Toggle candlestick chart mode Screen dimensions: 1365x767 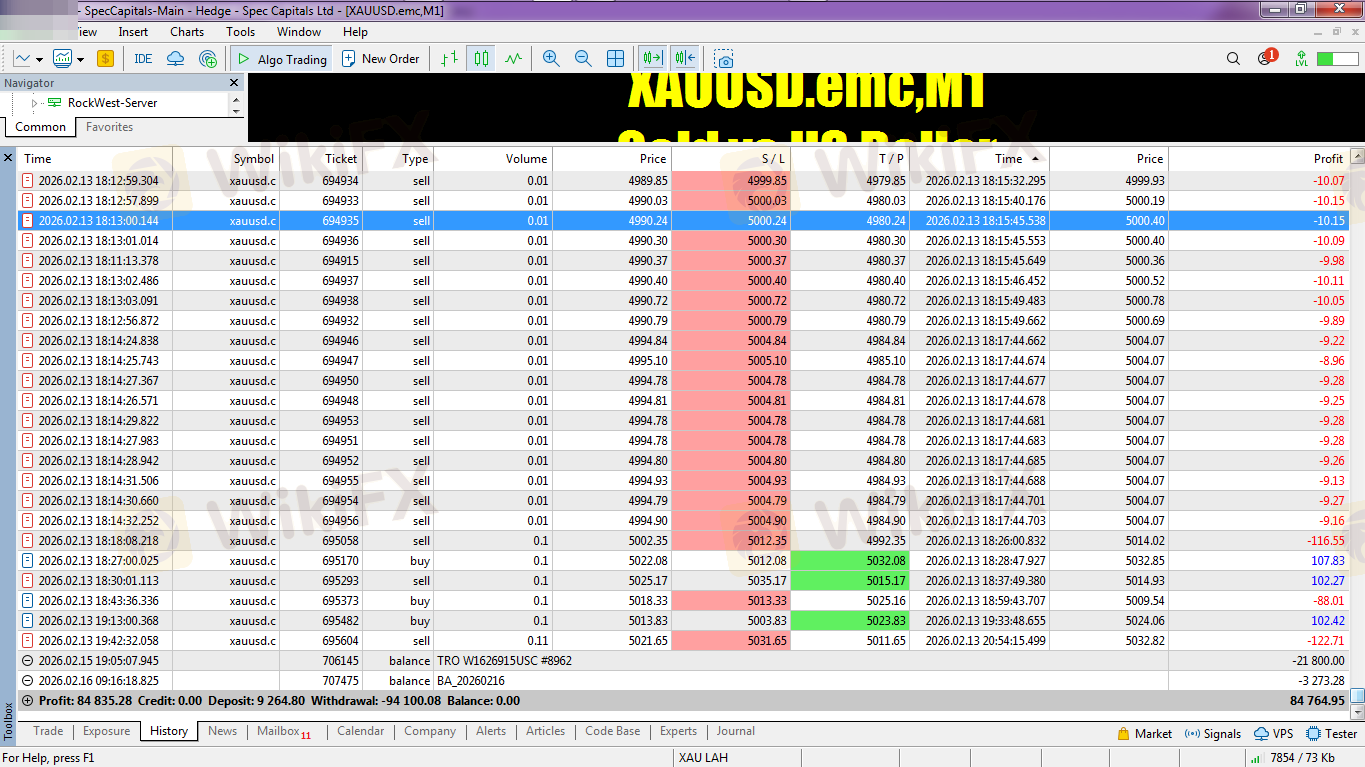482,59
